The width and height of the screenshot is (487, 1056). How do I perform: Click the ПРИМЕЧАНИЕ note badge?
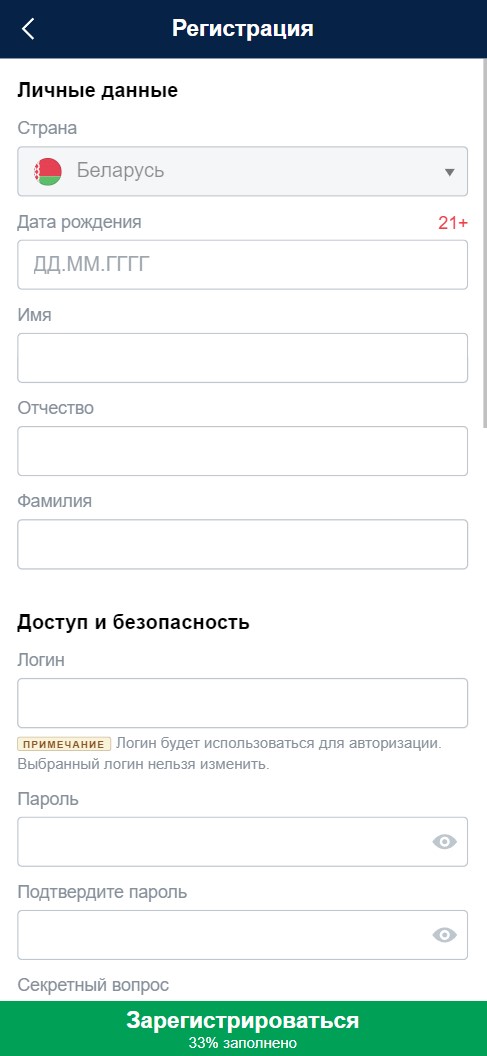pyautogui.click(x=64, y=744)
